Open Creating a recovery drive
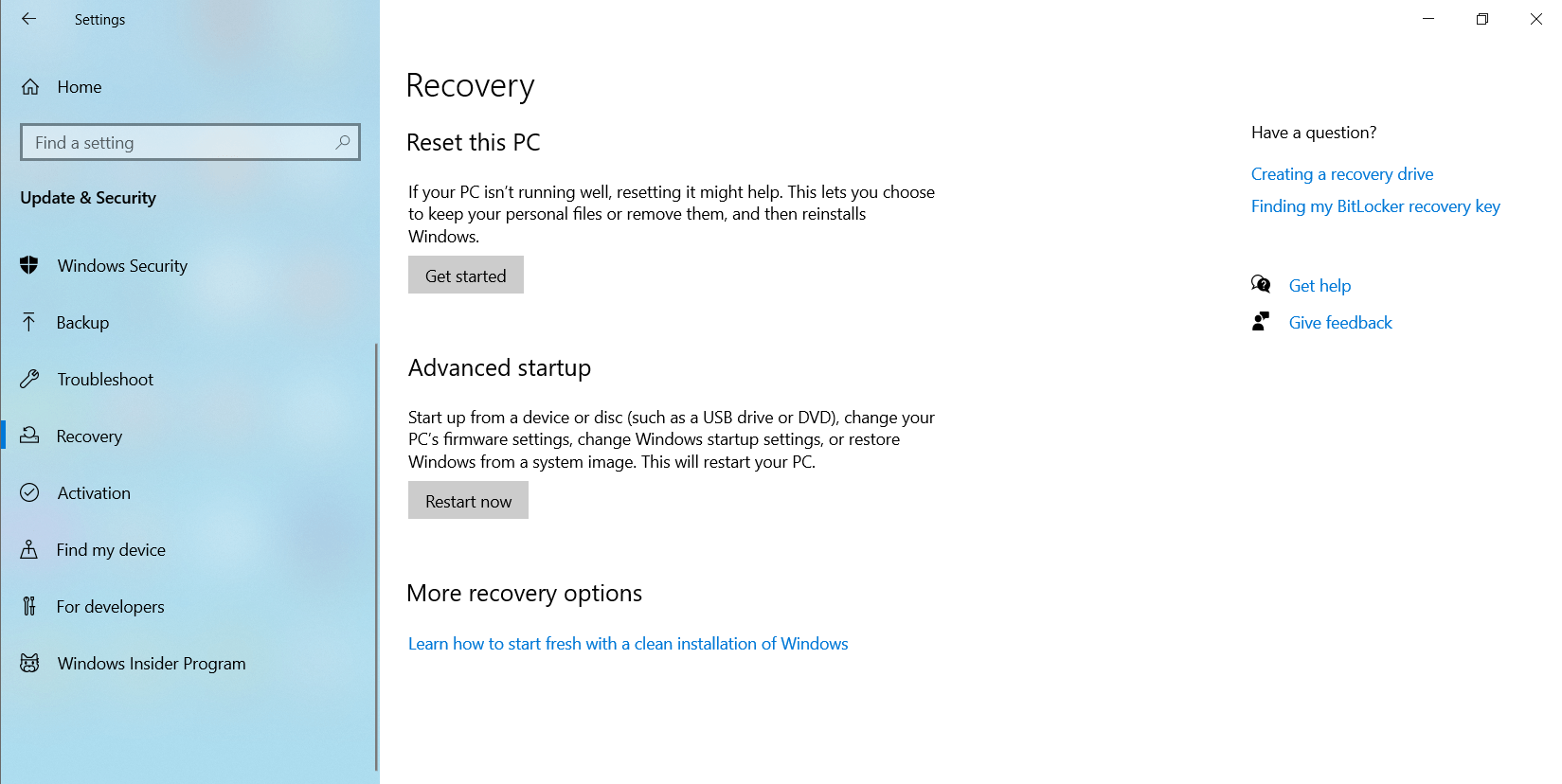 click(1341, 173)
